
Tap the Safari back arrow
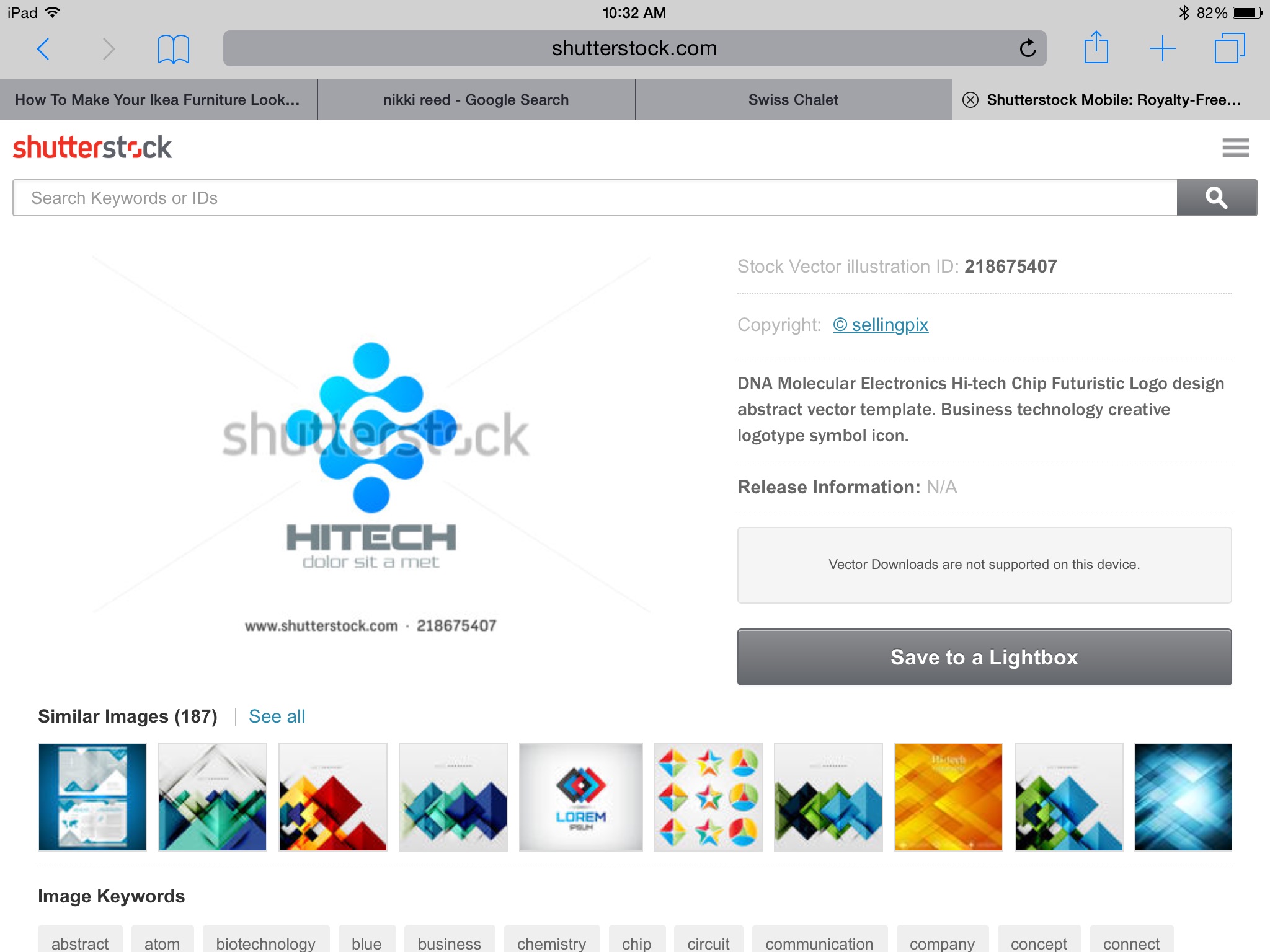43,48
